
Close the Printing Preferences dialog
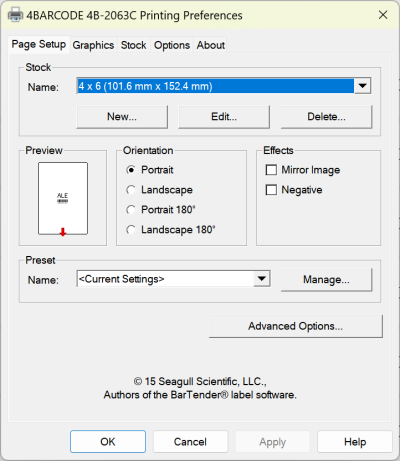pos(383,15)
